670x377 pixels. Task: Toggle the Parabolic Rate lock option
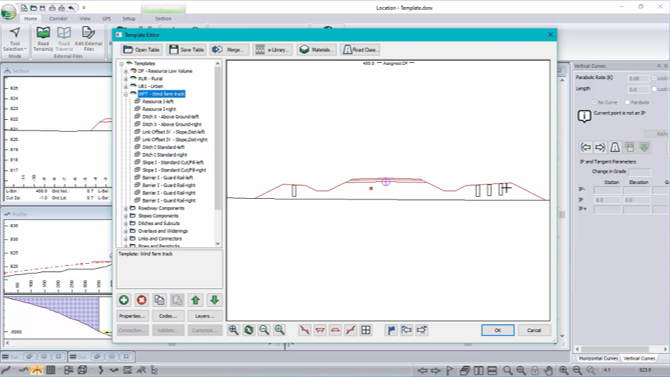(654, 78)
